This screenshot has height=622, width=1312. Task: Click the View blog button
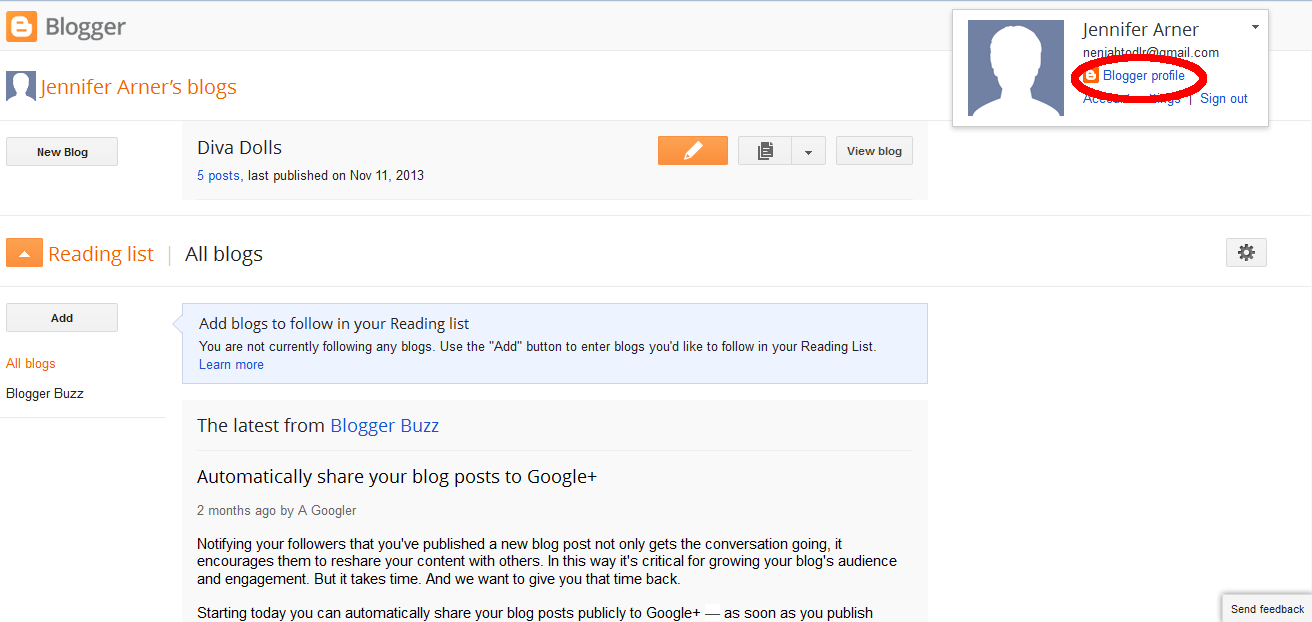point(874,151)
